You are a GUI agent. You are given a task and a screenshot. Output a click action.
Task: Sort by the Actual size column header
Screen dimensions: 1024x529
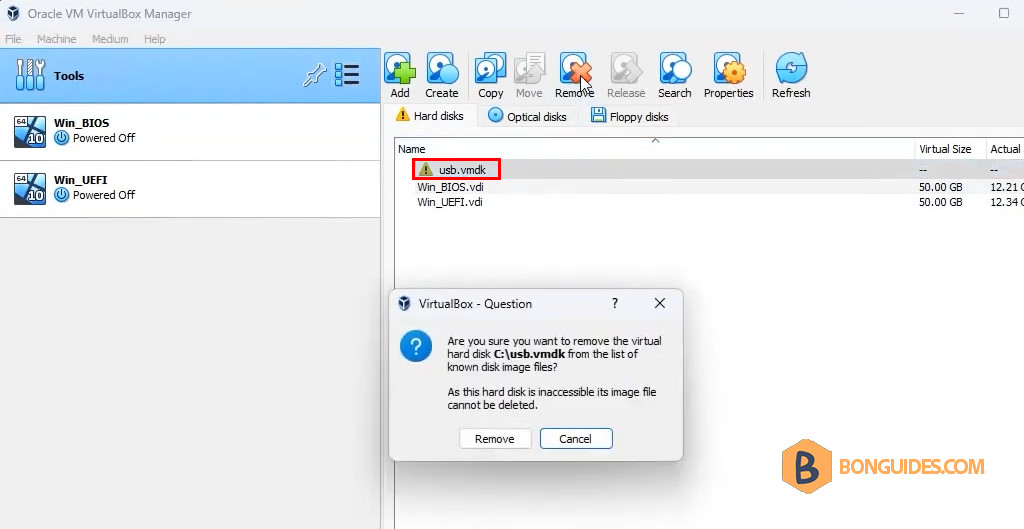(1005, 149)
